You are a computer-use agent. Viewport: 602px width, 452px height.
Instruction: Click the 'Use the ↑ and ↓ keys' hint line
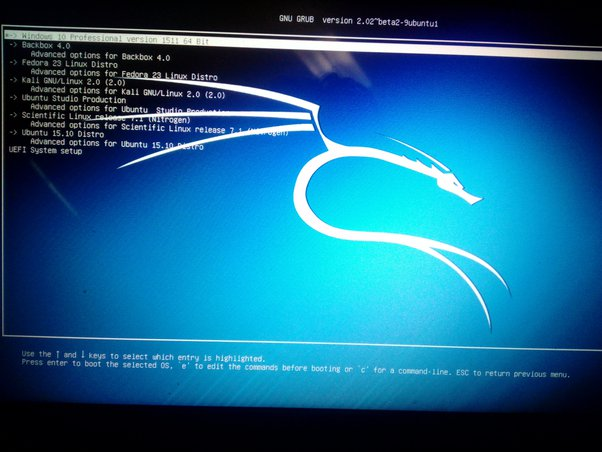pyautogui.click(x=144, y=356)
